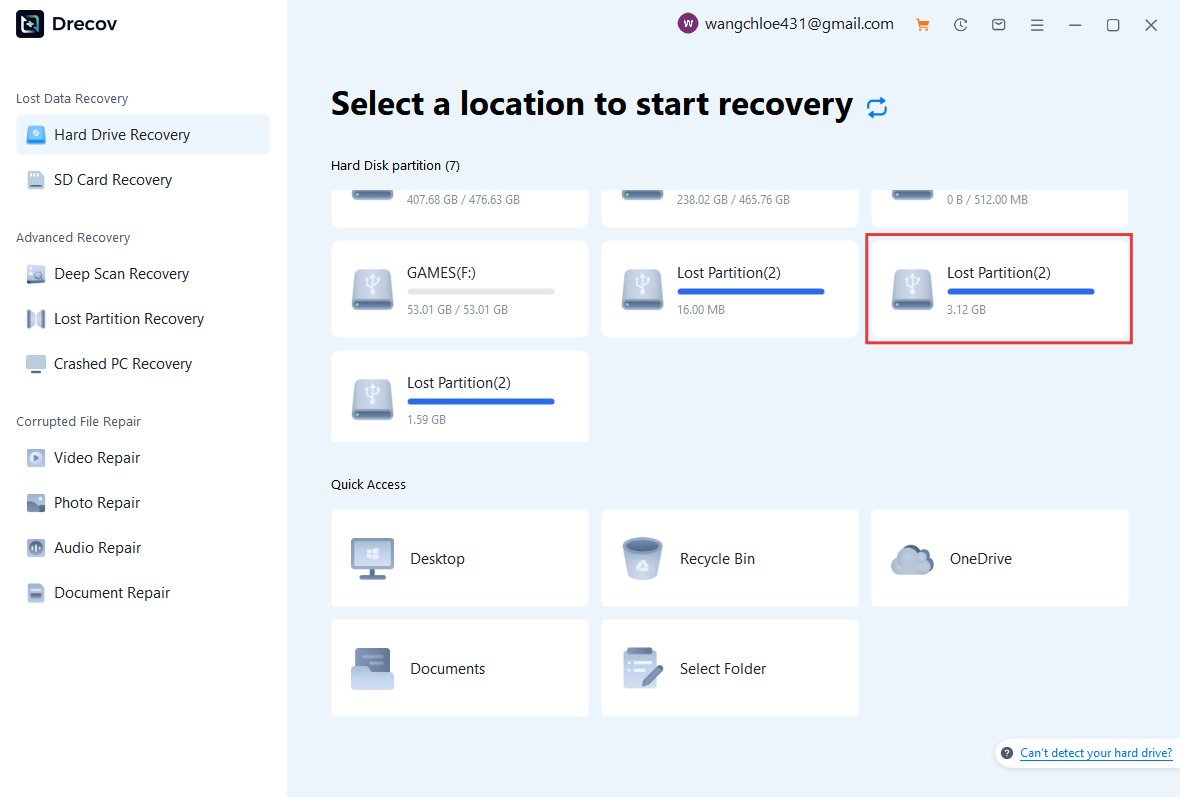Select the GAMES(F:) drive tile
This screenshot has width=1180, height=797.
coord(460,289)
